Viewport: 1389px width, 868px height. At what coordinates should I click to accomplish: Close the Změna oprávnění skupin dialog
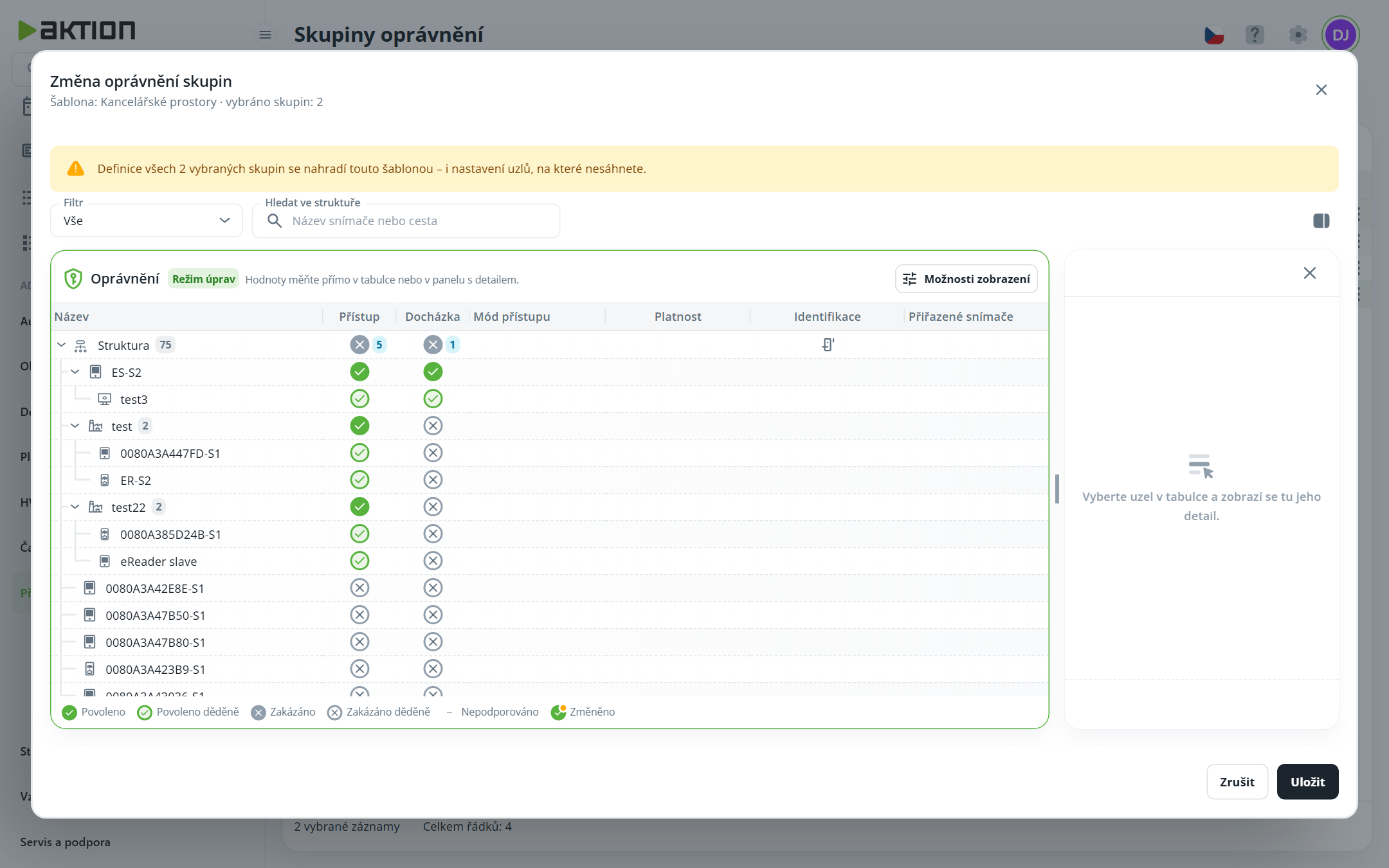click(x=1321, y=90)
